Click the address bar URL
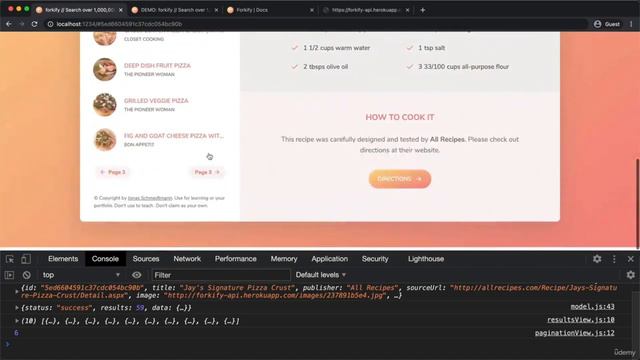The height and width of the screenshot is (360, 640). 119,24
